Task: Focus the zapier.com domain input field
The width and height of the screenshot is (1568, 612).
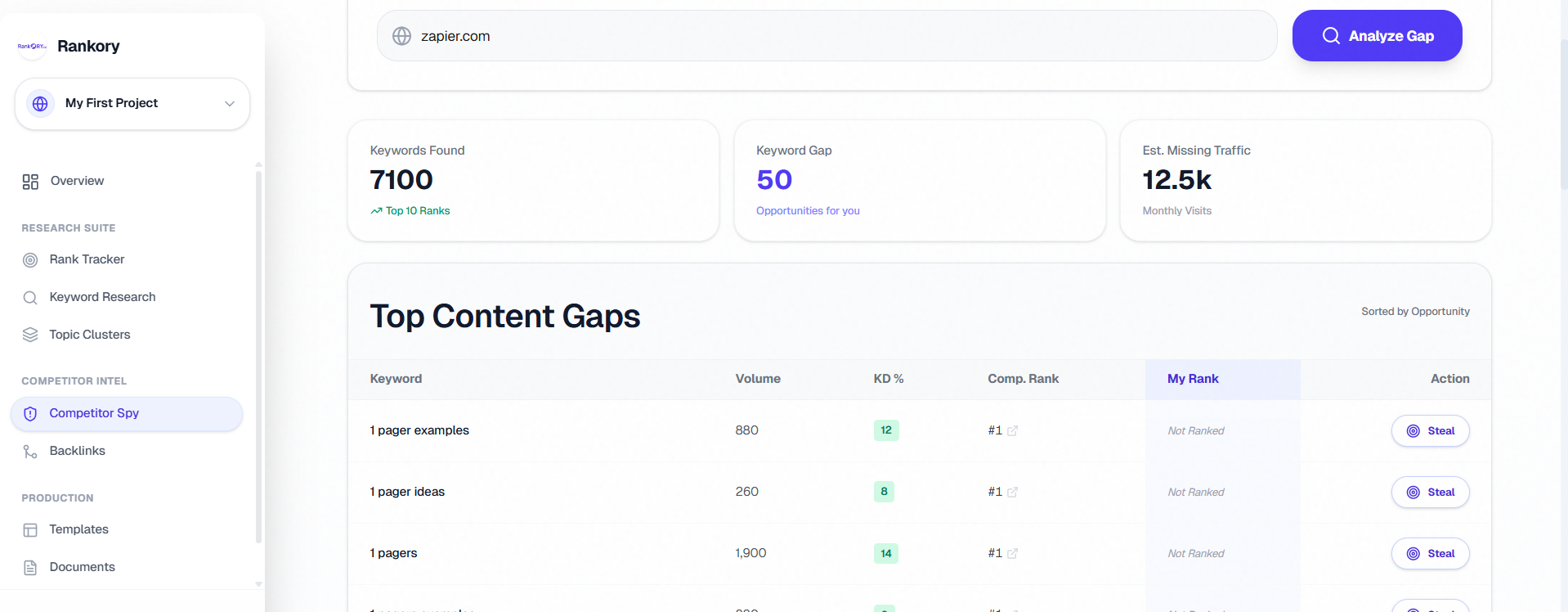Action: pos(827,36)
